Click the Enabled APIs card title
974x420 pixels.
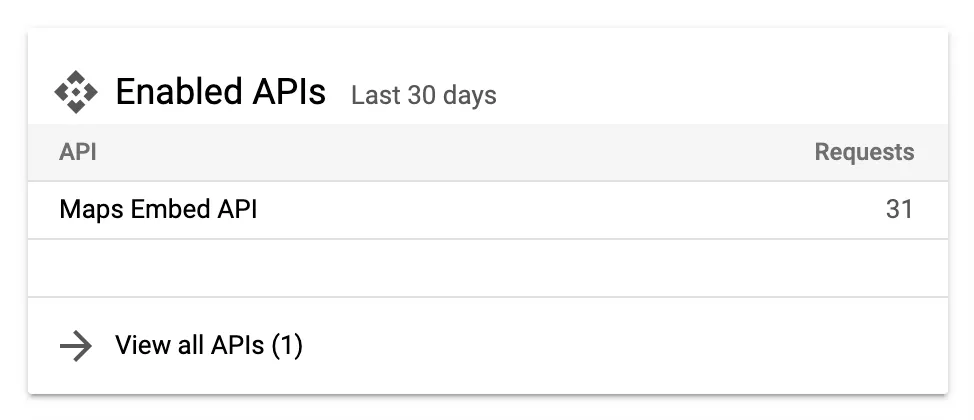221,92
